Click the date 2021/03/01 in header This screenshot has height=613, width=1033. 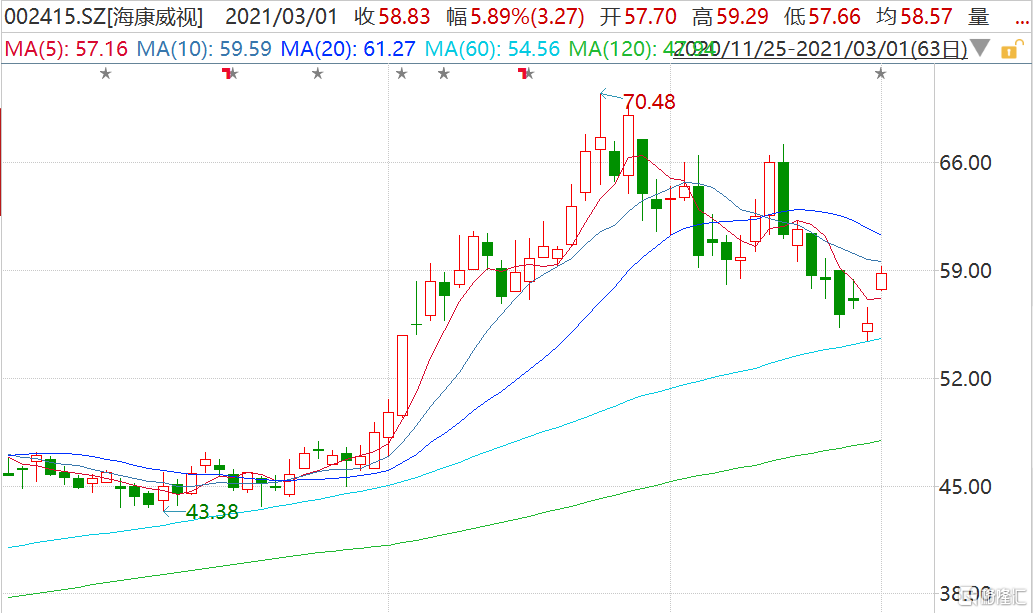281,16
